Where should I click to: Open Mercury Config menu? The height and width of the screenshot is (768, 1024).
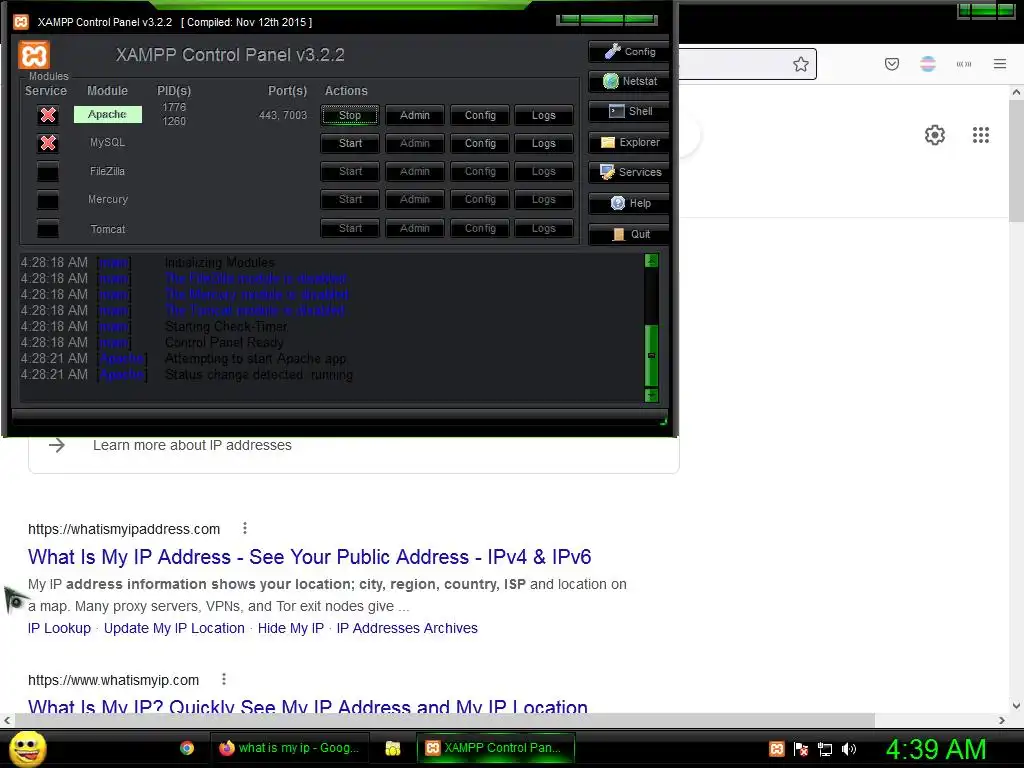480,199
